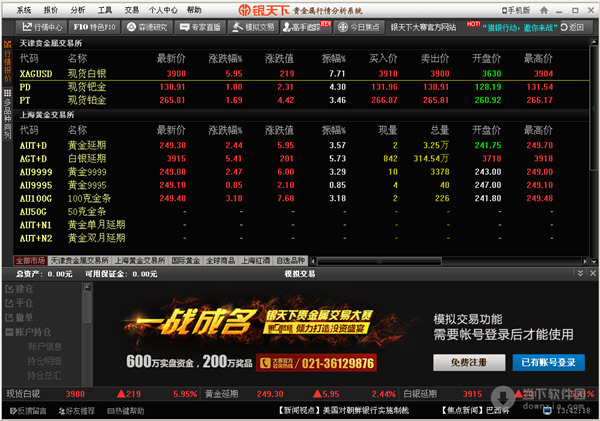Click trade tree scrollbar up arrow
The height and width of the screenshot is (421, 600).
pos(87,287)
